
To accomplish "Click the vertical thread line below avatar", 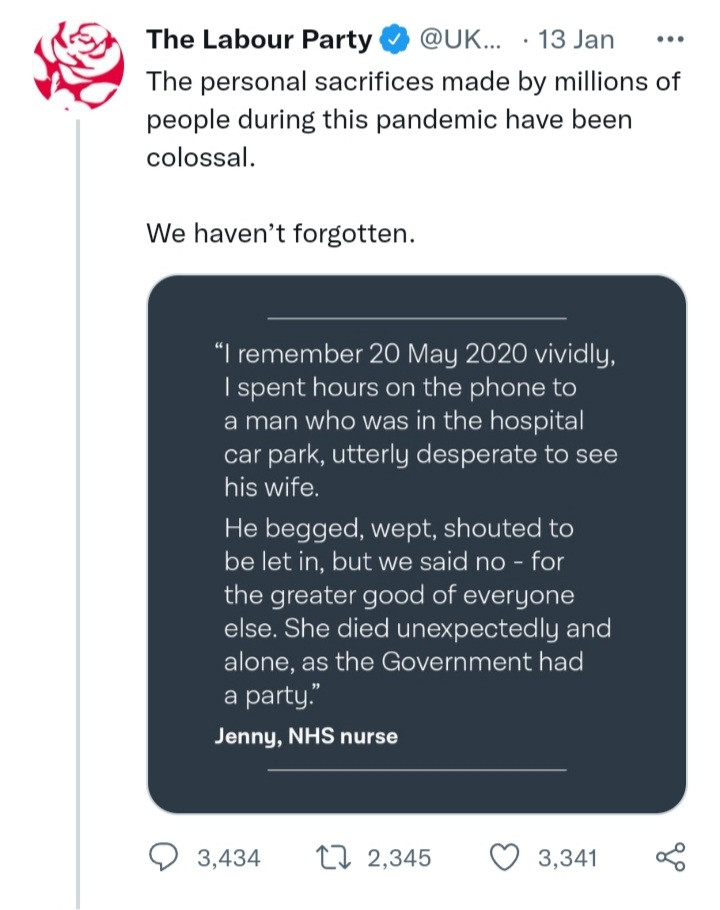I will tap(78, 500).
